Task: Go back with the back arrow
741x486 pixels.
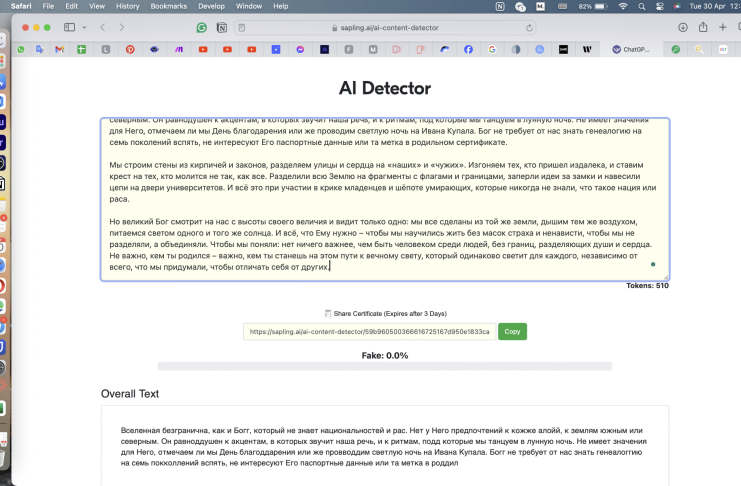Action: pos(103,27)
